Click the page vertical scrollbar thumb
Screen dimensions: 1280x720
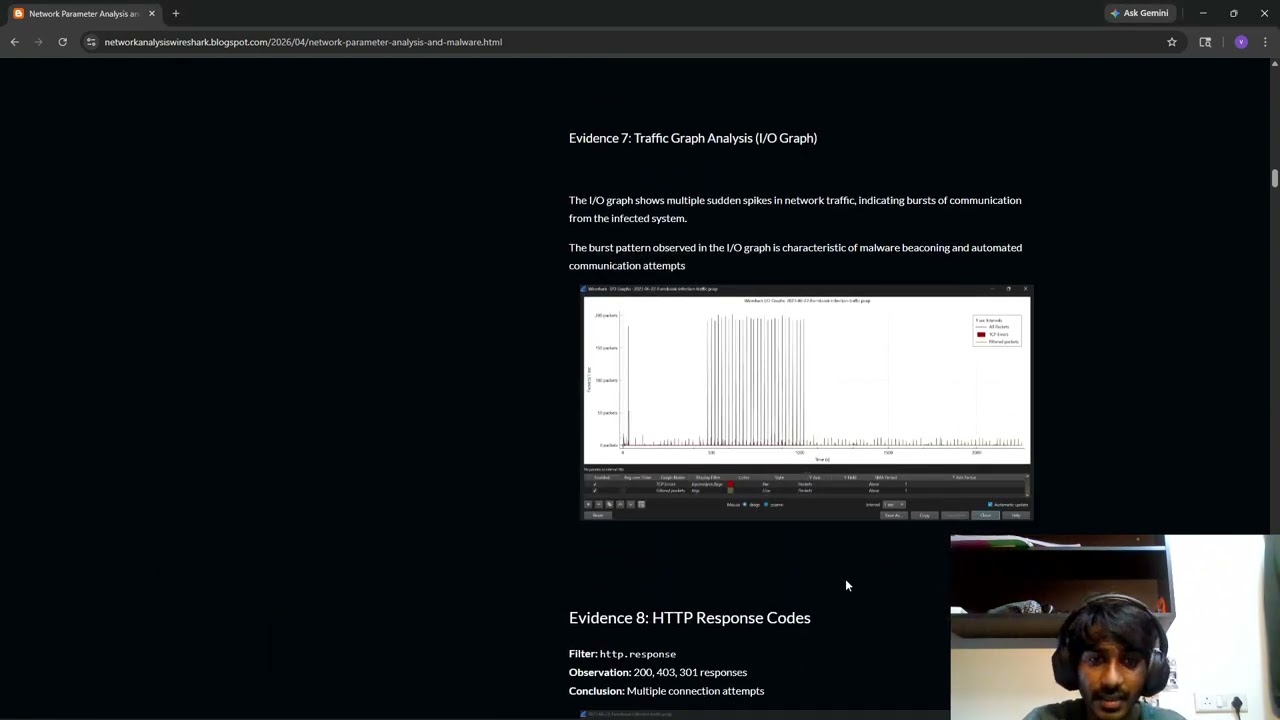point(1275,178)
